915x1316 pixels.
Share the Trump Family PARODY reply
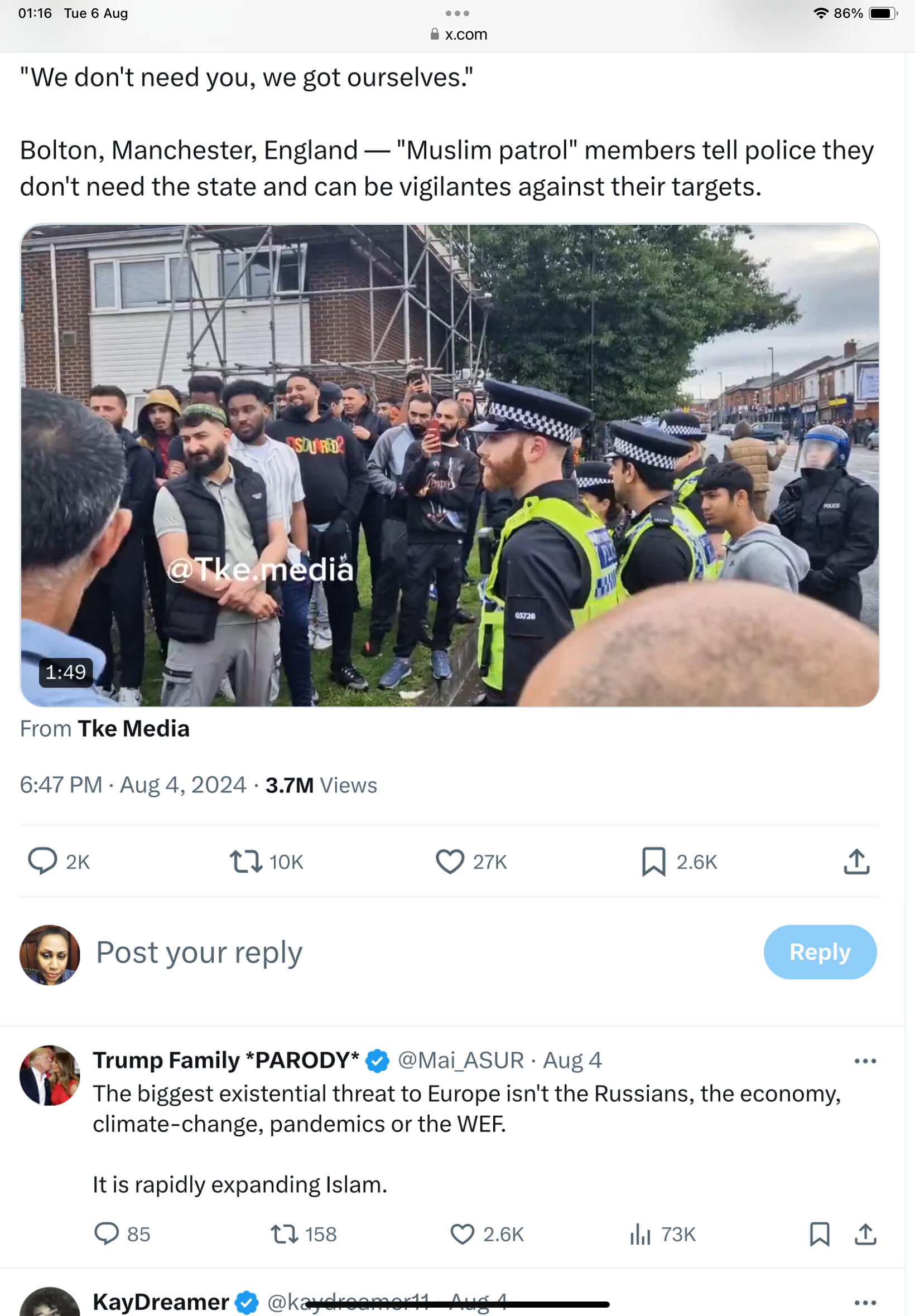coord(865,1233)
